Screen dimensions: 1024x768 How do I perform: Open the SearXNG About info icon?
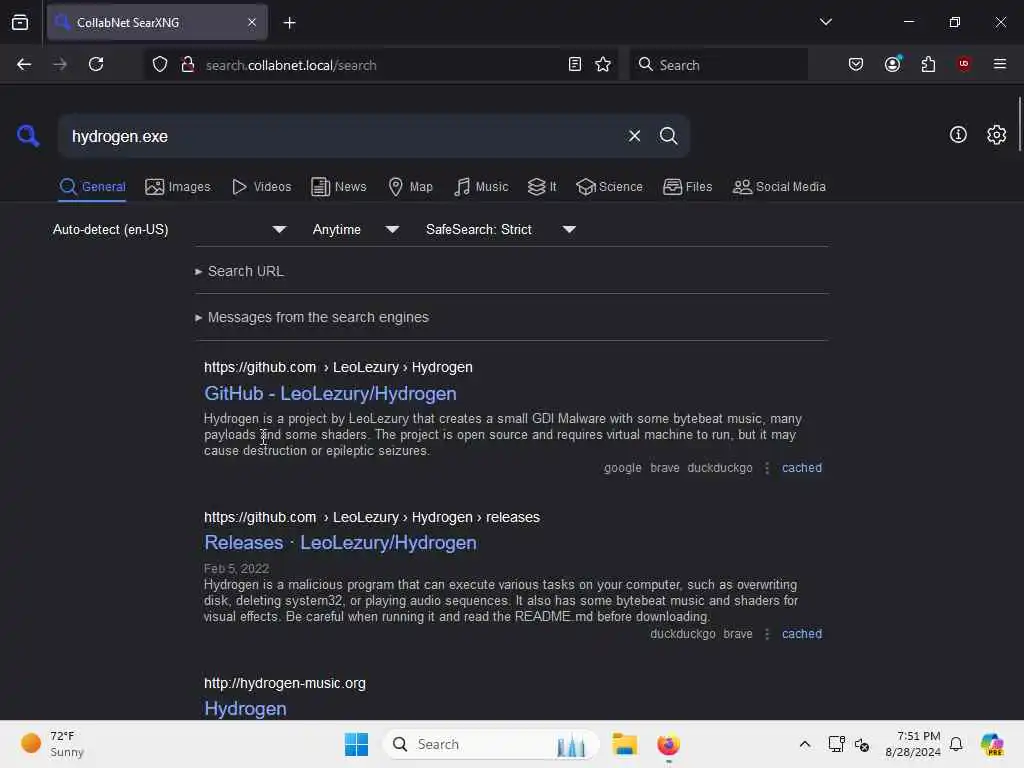(x=958, y=135)
